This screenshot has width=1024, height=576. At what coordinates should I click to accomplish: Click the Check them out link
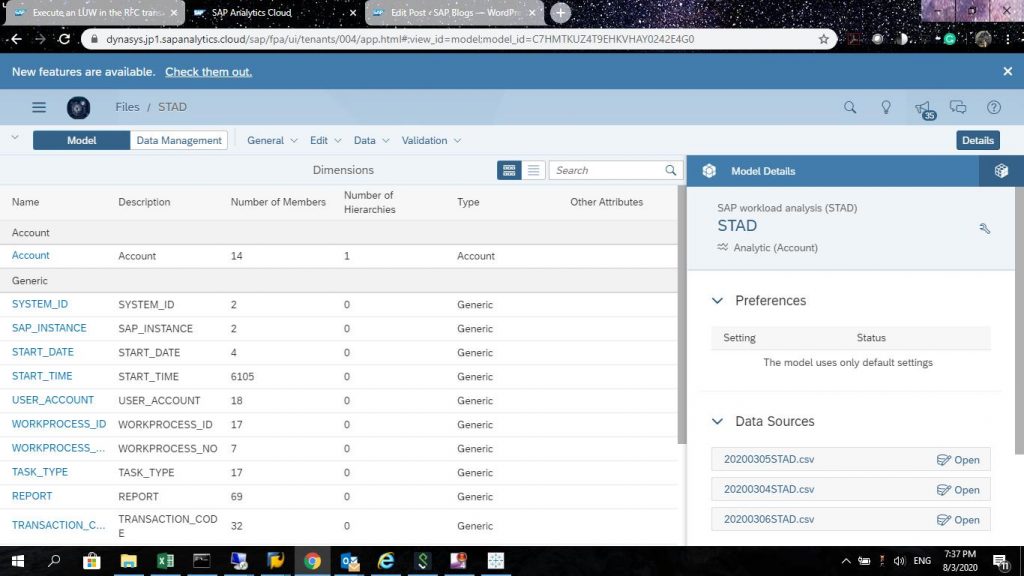tap(208, 72)
